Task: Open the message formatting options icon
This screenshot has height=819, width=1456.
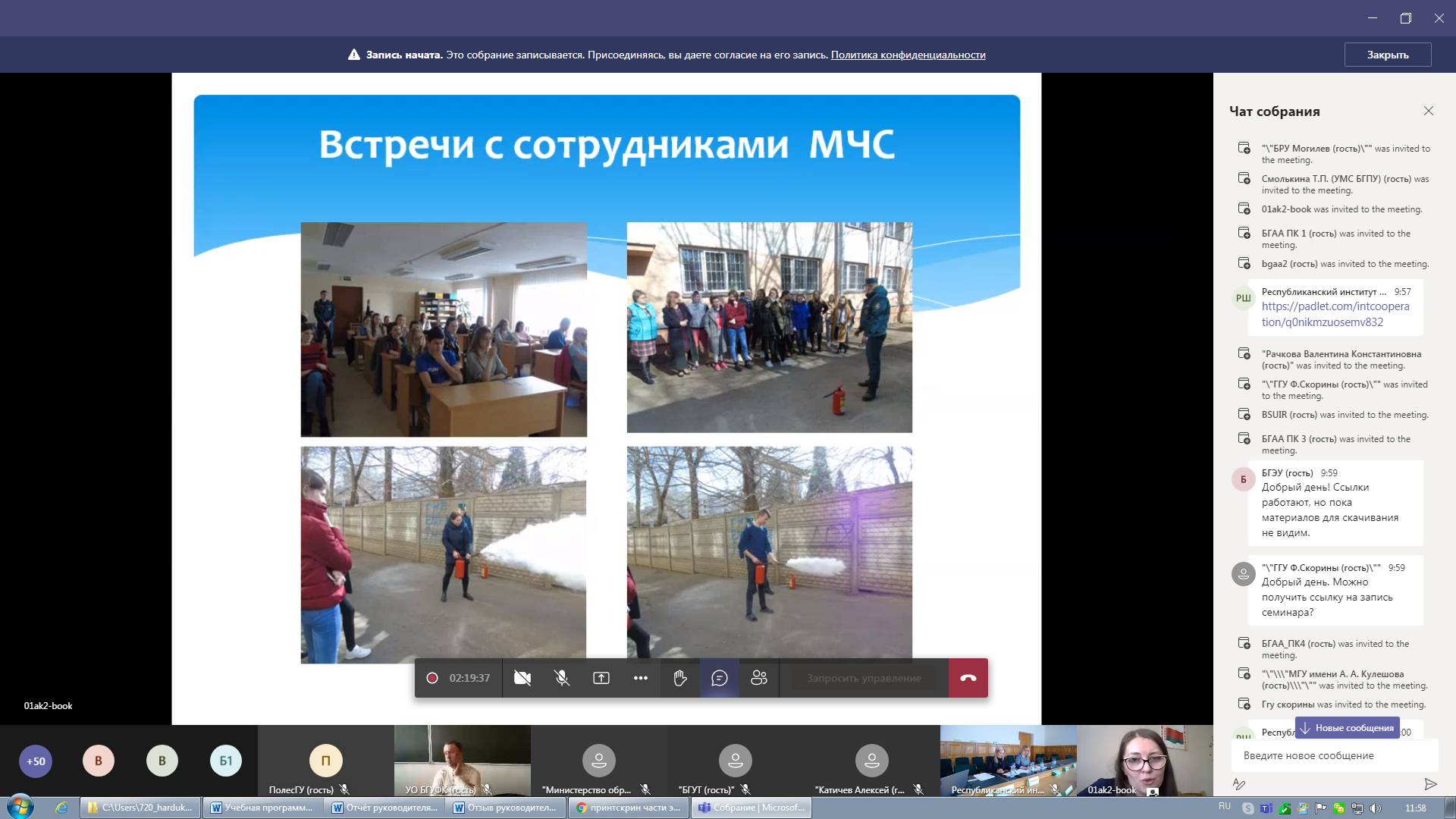Action: pyautogui.click(x=1239, y=784)
